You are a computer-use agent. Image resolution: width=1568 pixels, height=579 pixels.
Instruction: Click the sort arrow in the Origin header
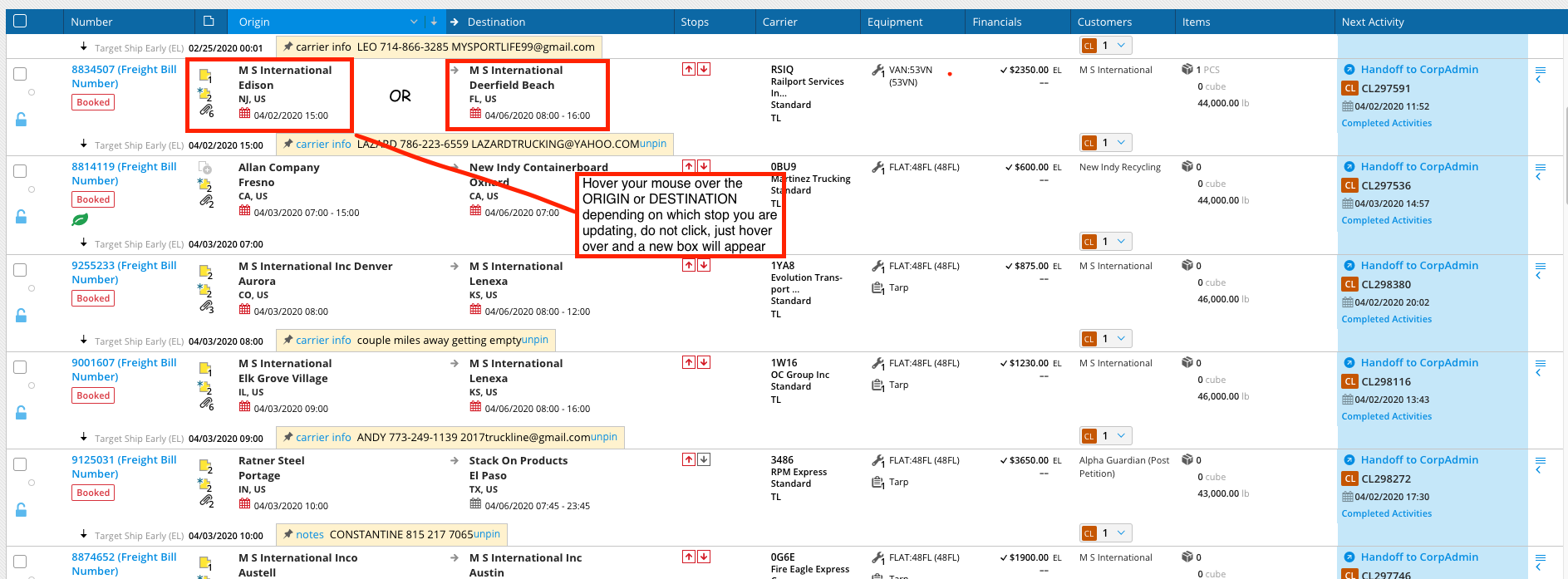click(433, 21)
